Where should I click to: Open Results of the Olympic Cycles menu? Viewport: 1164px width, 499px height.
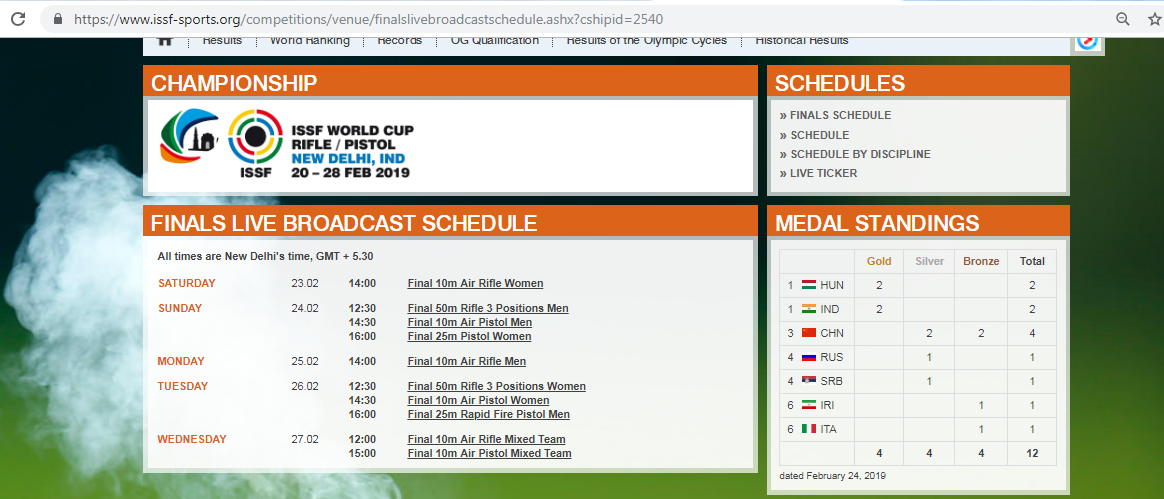coord(647,40)
